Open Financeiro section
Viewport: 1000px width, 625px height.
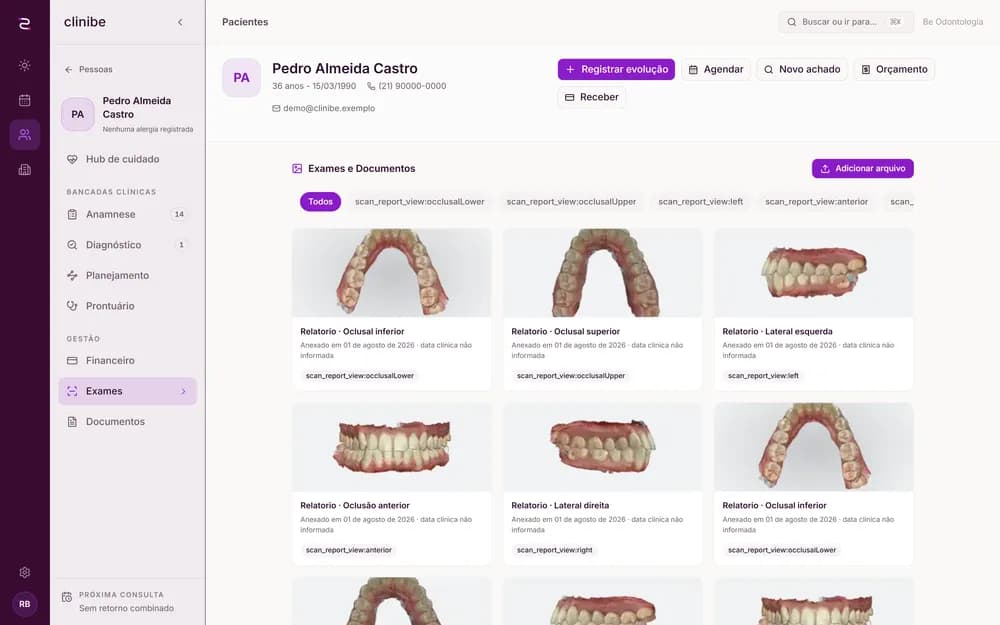(x=127, y=360)
